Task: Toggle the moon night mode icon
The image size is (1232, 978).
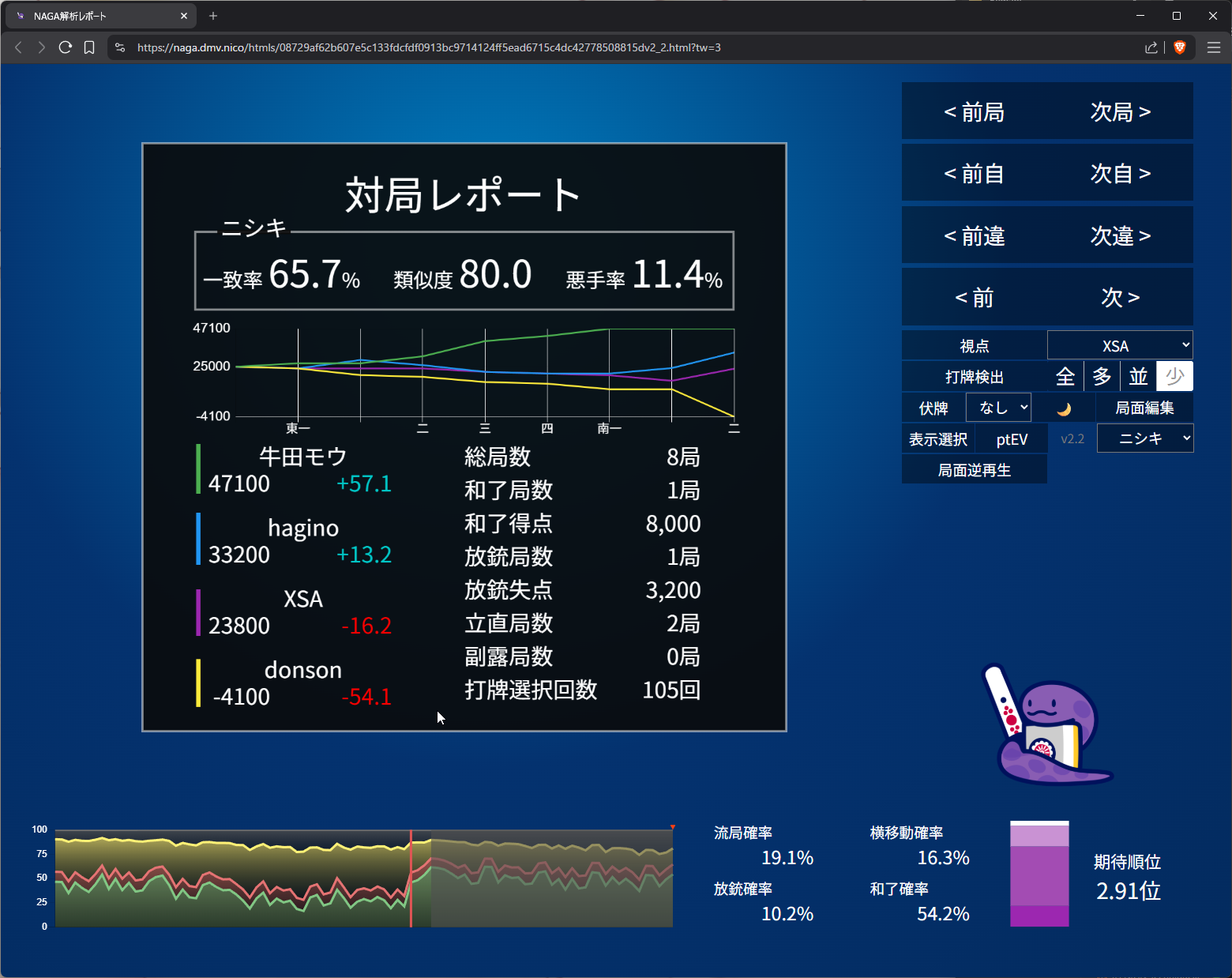Action: click(x=1064, y=408)
